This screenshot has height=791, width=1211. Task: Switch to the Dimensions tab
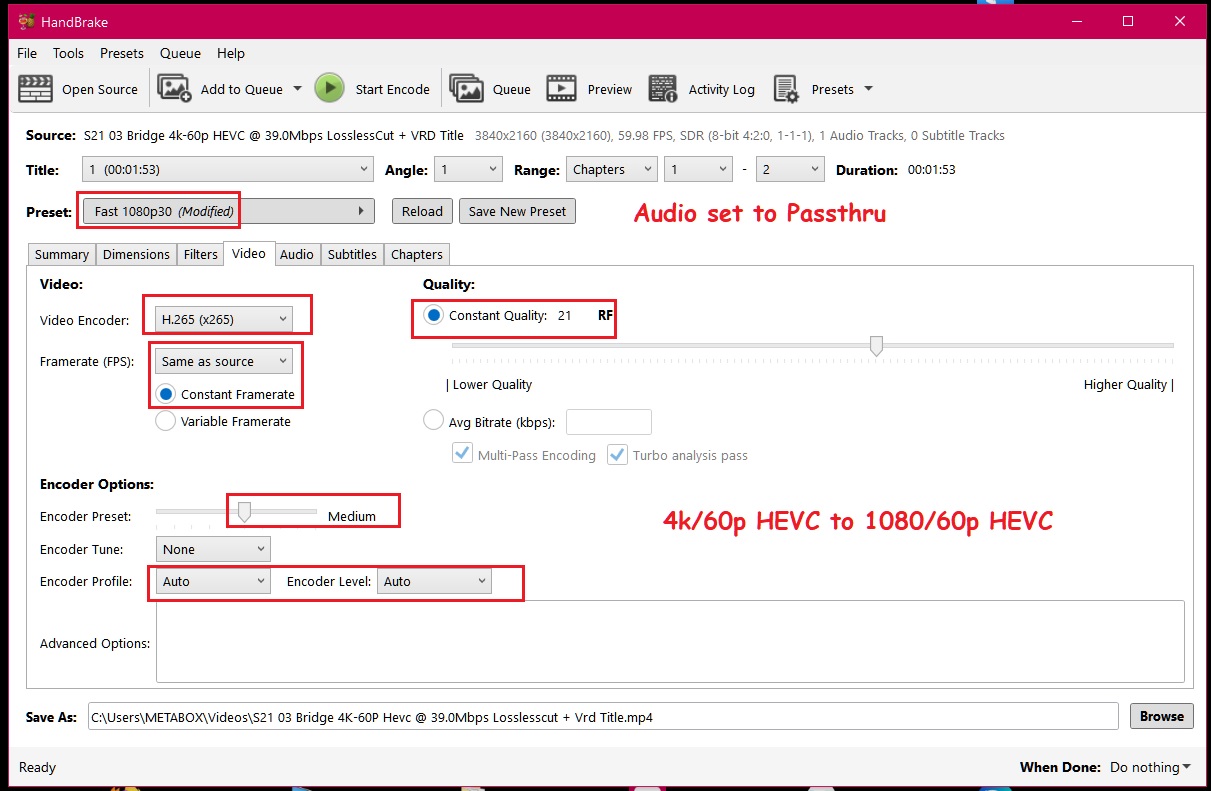coord(136,254)
